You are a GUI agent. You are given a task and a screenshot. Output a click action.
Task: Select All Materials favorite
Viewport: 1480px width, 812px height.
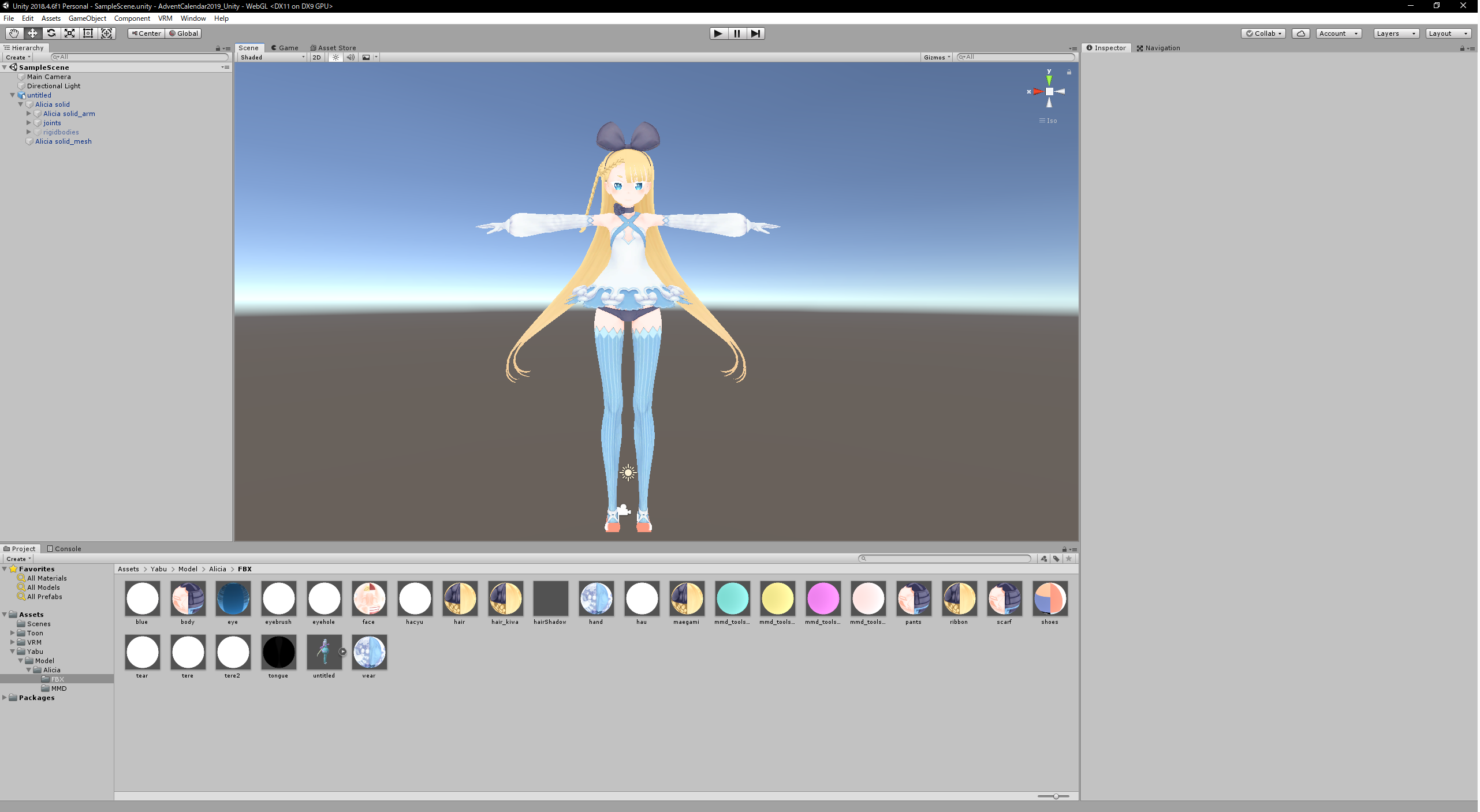[x=46, y=579]
